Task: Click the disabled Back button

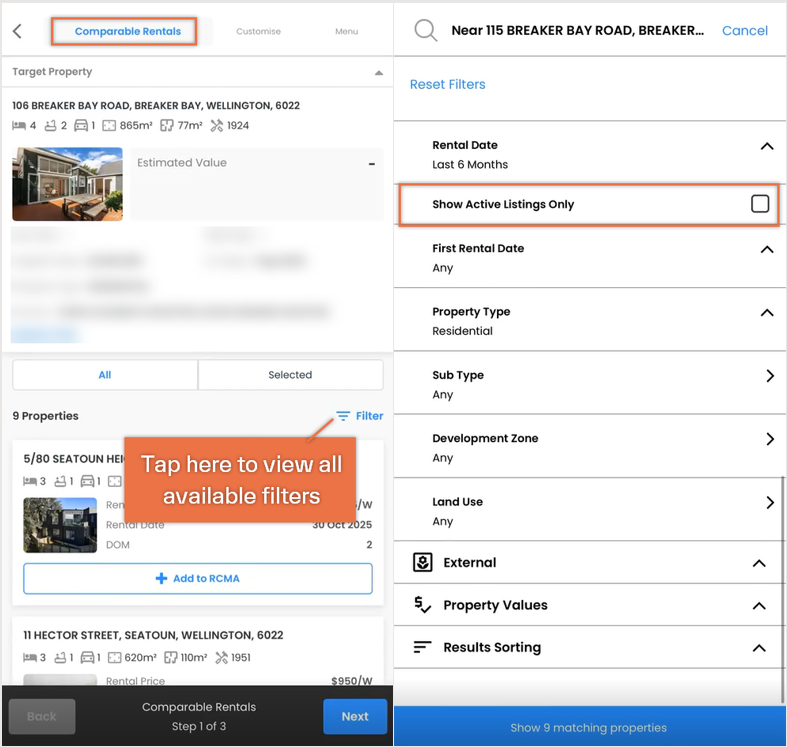Action: click(x=42, y=716)
